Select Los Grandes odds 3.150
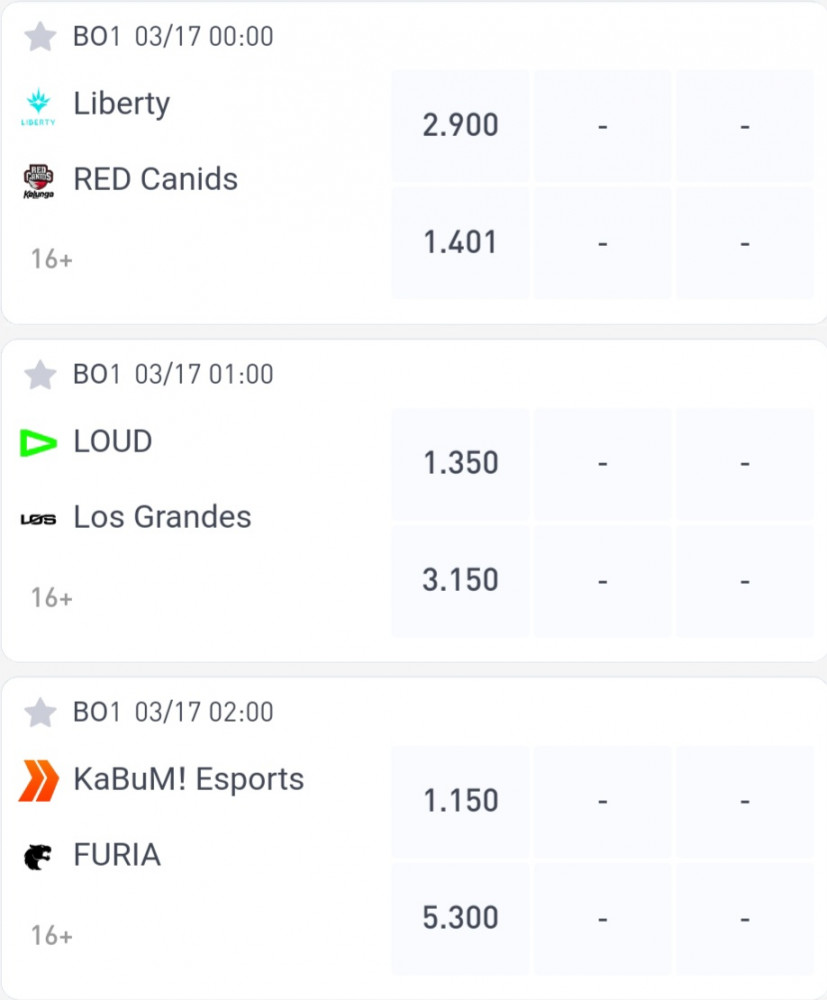 (x=460, y=581)
